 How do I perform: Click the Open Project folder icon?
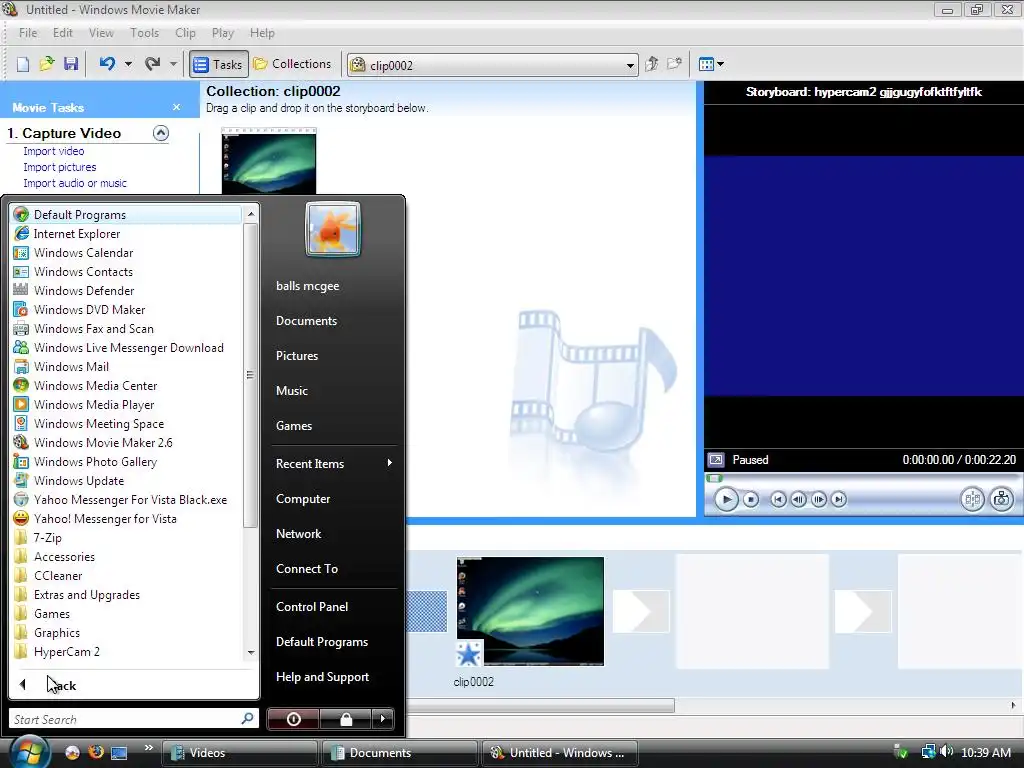point(46,64)
